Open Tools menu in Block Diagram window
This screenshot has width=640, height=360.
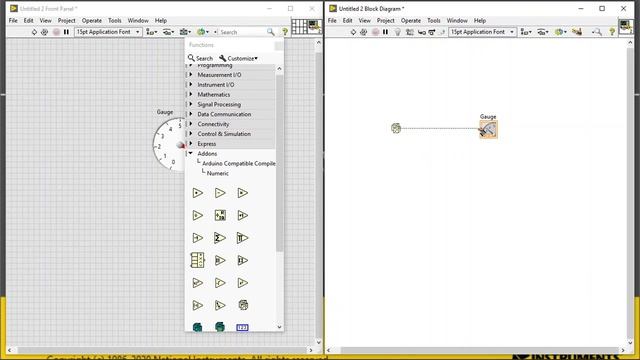click(x=434, y=20)
